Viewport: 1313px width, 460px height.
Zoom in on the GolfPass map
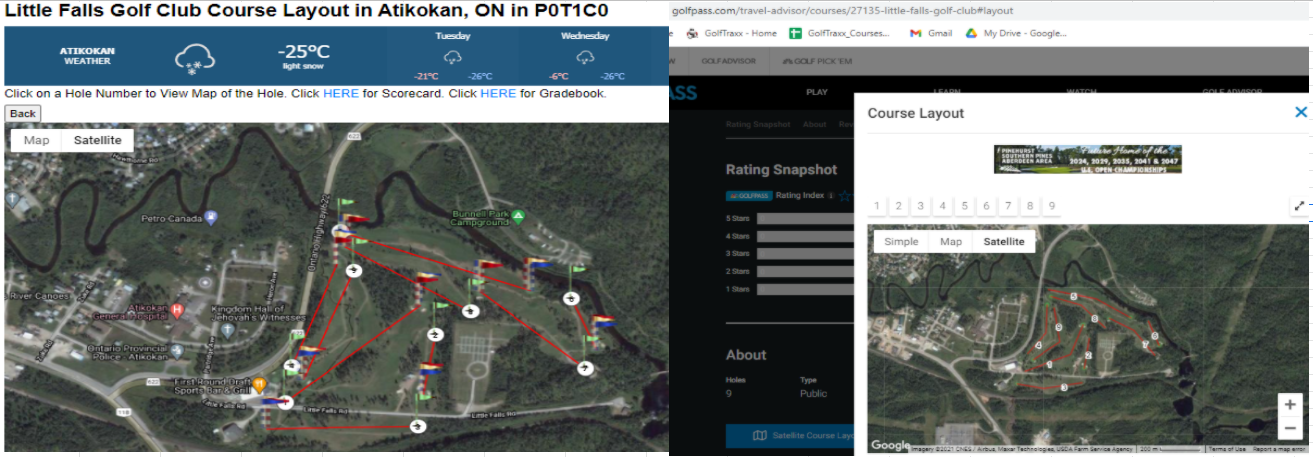(1290, 405)
